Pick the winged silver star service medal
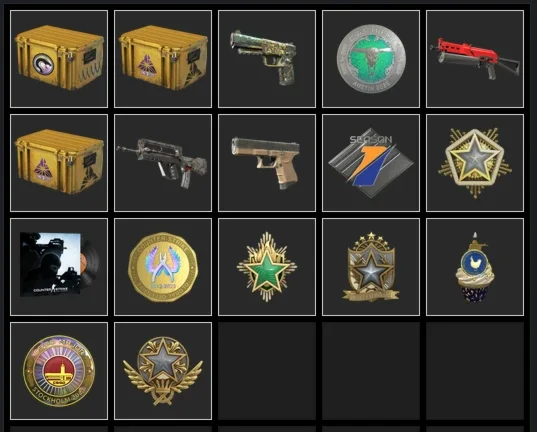Screen dimensions: 537x432 click(x=163, y=371)
